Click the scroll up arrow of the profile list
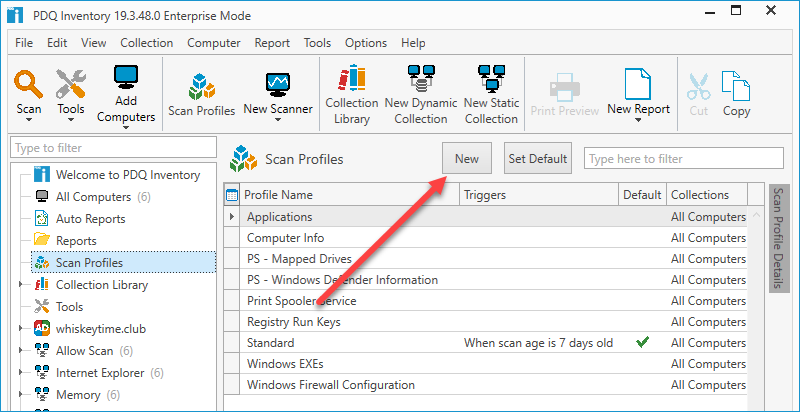 [x=757, y=215]
